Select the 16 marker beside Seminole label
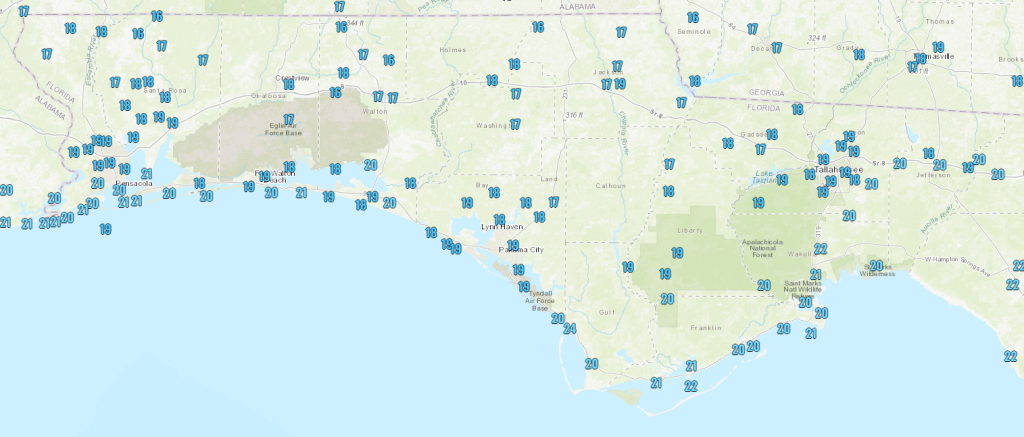Screen dimensions: 1024x437 (x=692, y=18)
